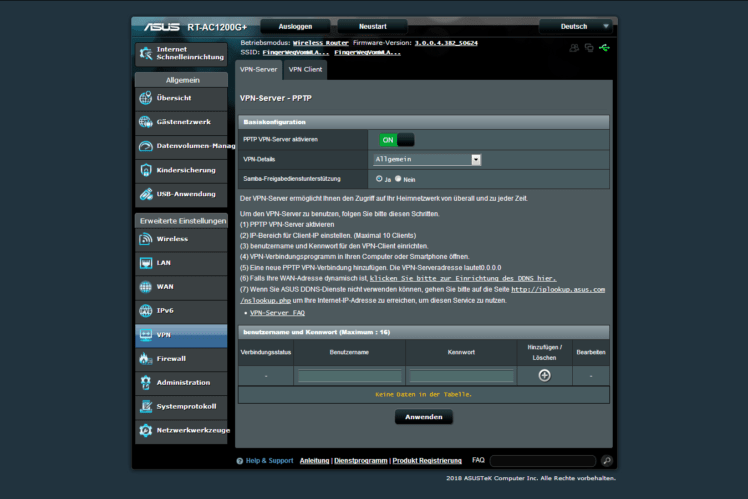The image size is (748, 499).
Task: Click the Übersicht globe icon
Action: pos(145,98)
